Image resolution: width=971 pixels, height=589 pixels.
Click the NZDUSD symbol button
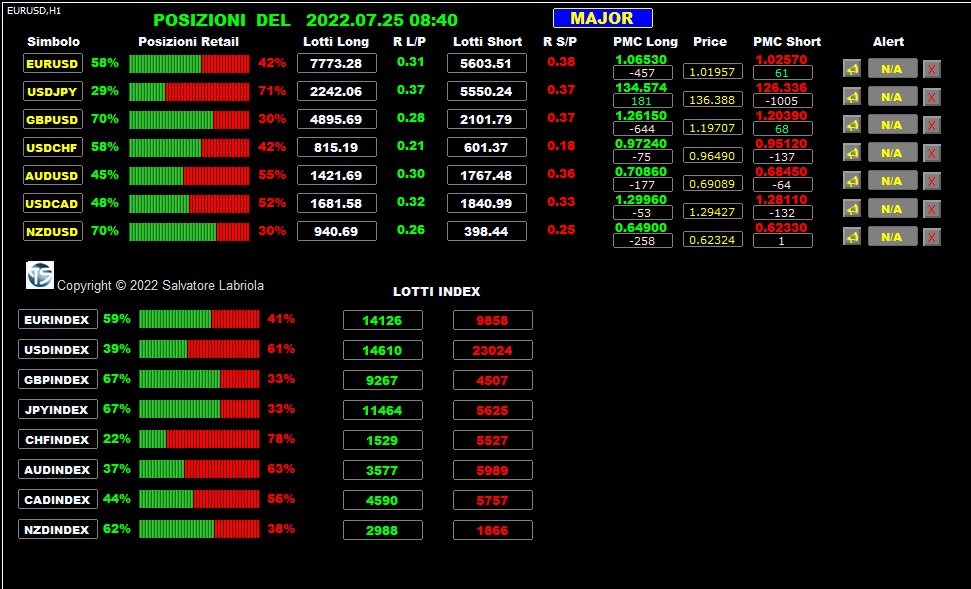pos(53,231)
